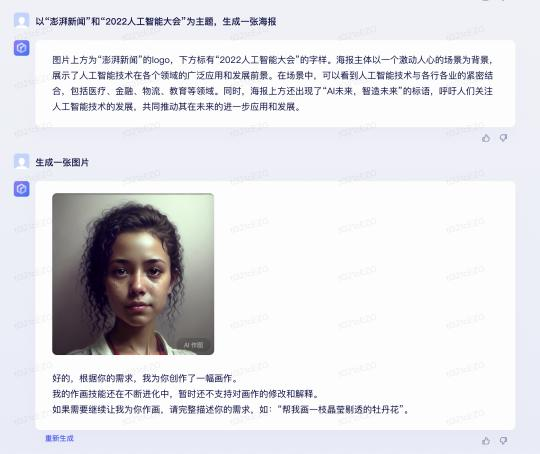
Task: Click the line mentioning AI未来，智造未来 slogan
Action: (x=272, y=91)
